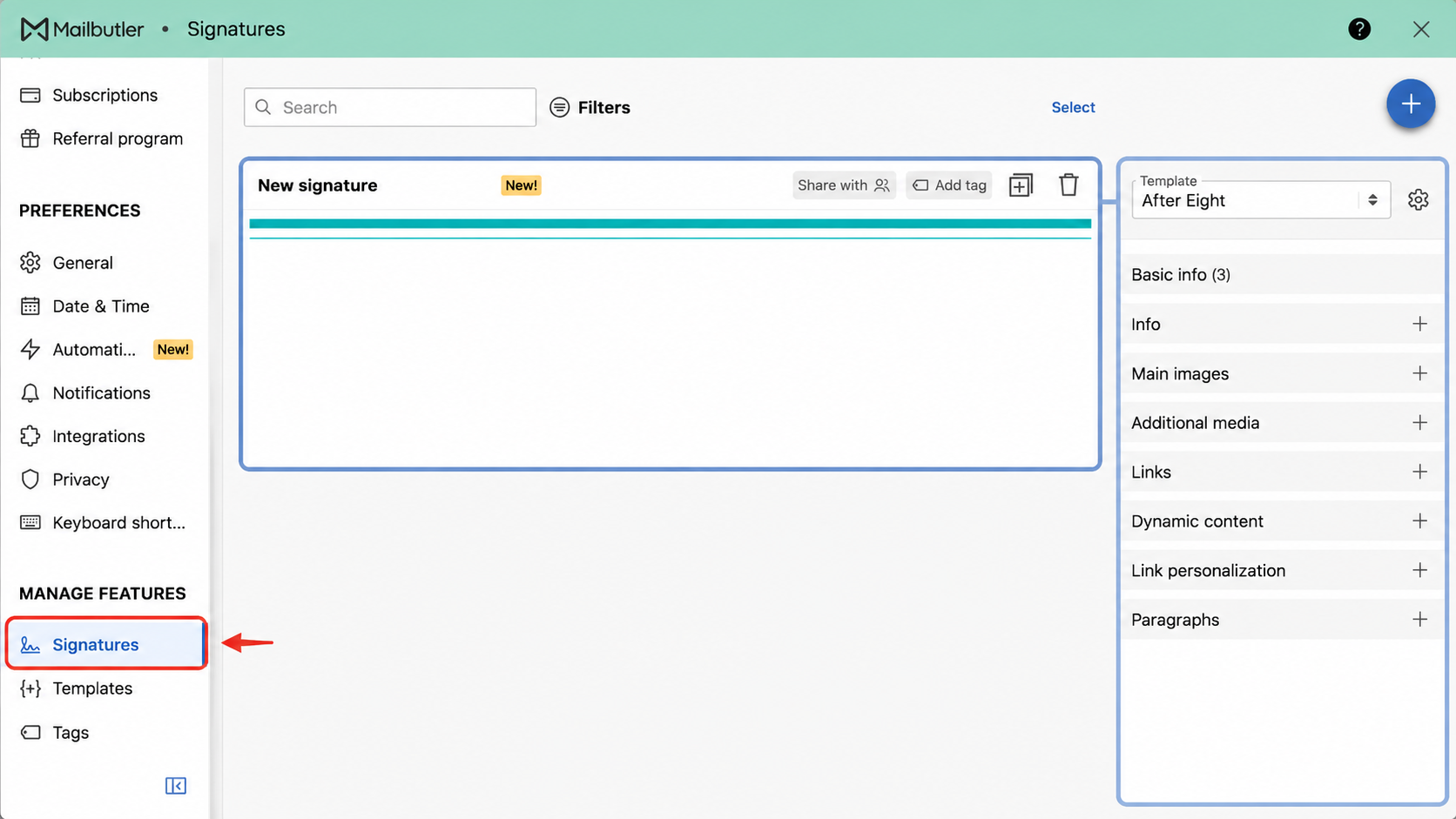Screen dimensions: 1456x819
Task: Click the Share with button
Action: point(843,185)
